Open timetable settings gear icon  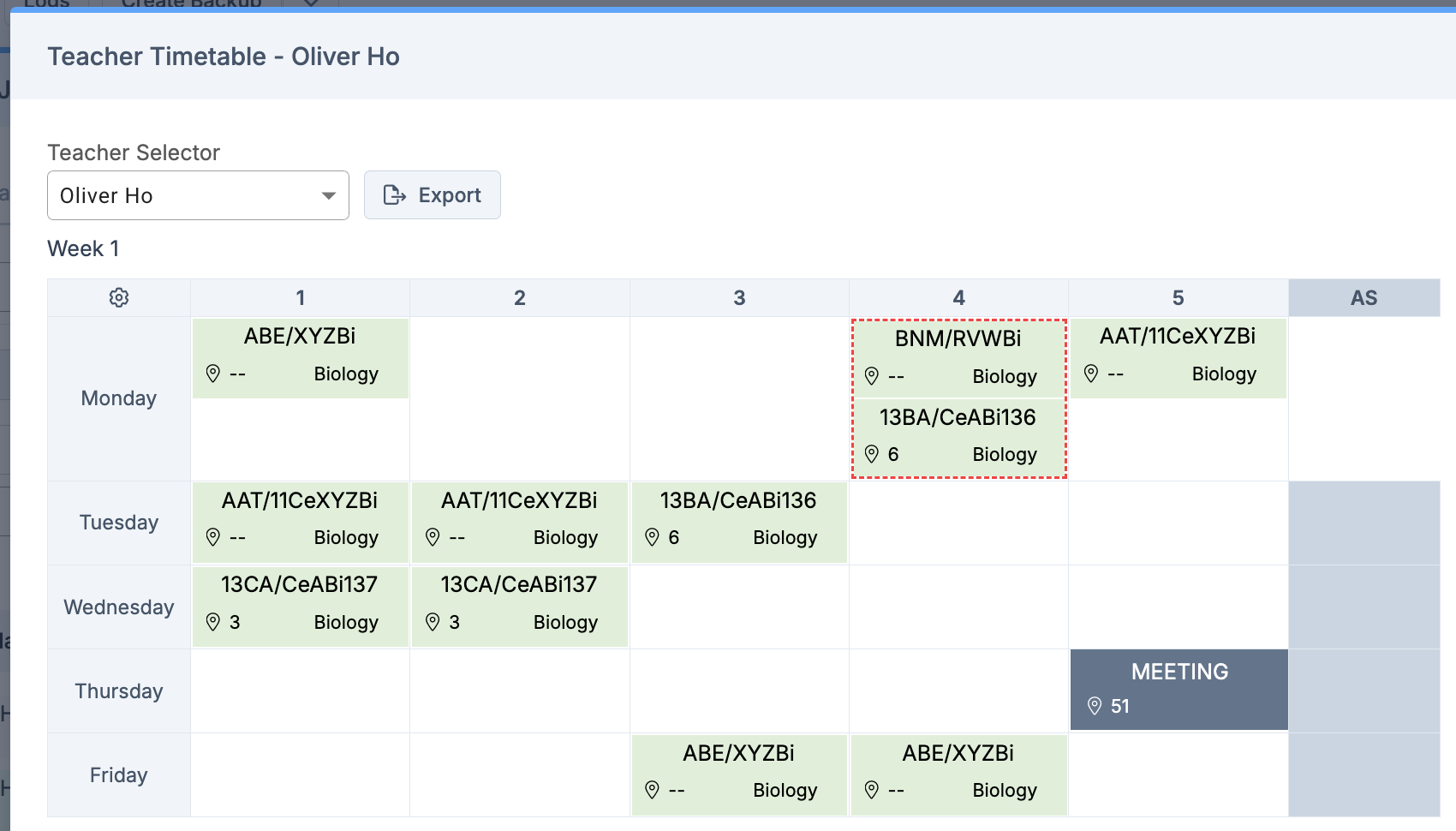click(119, 297)
